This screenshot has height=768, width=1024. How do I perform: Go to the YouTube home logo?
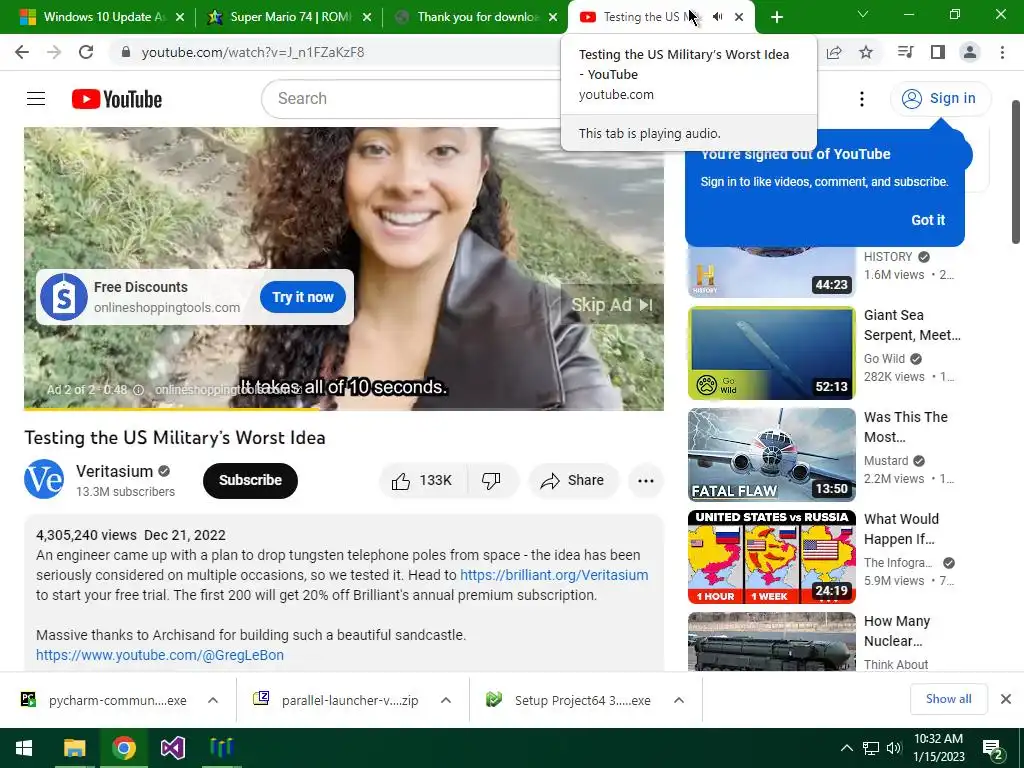pyautogui.click(x=117, y=99)
